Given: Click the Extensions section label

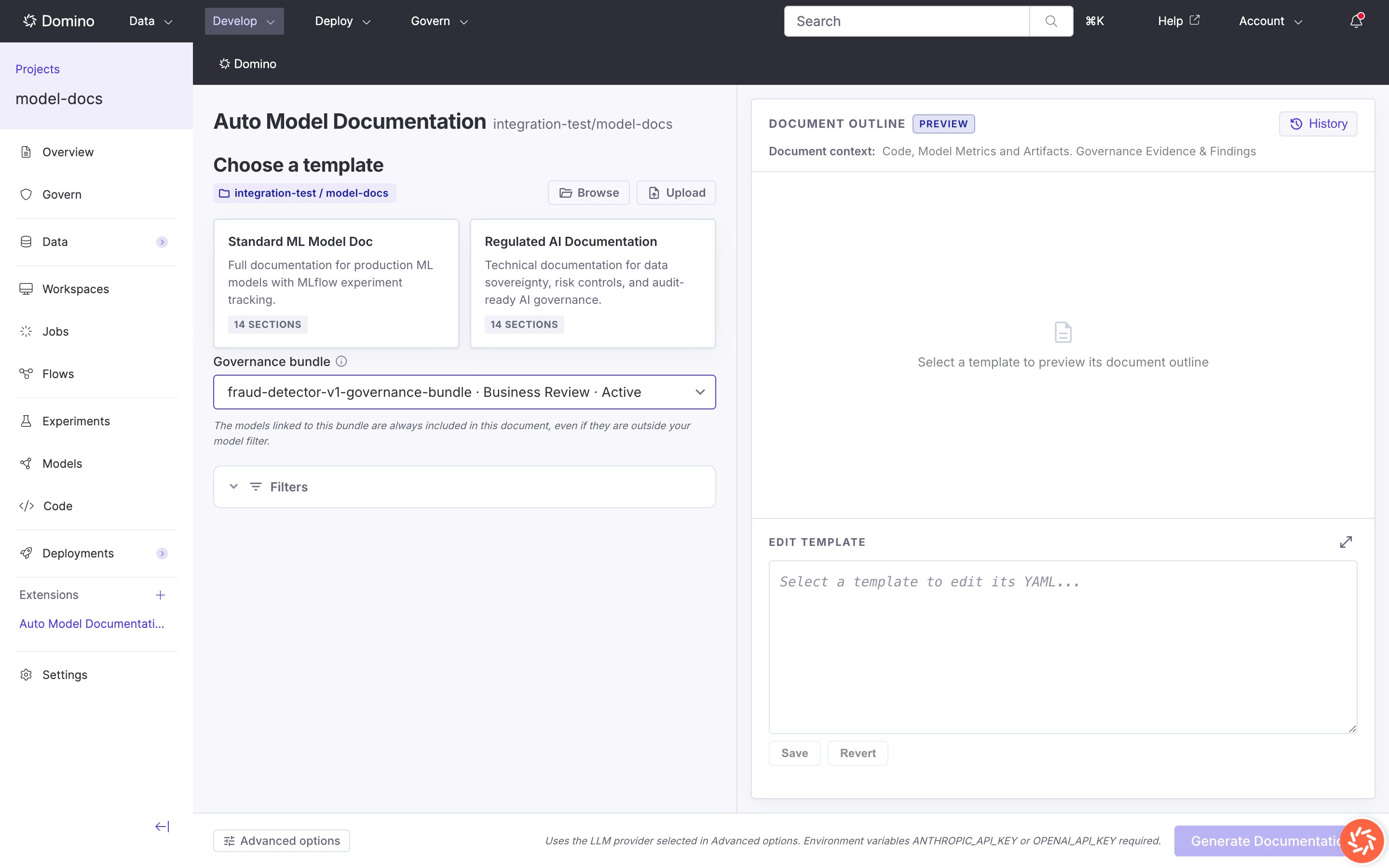Looking at the screenshot, I should 49,595.
